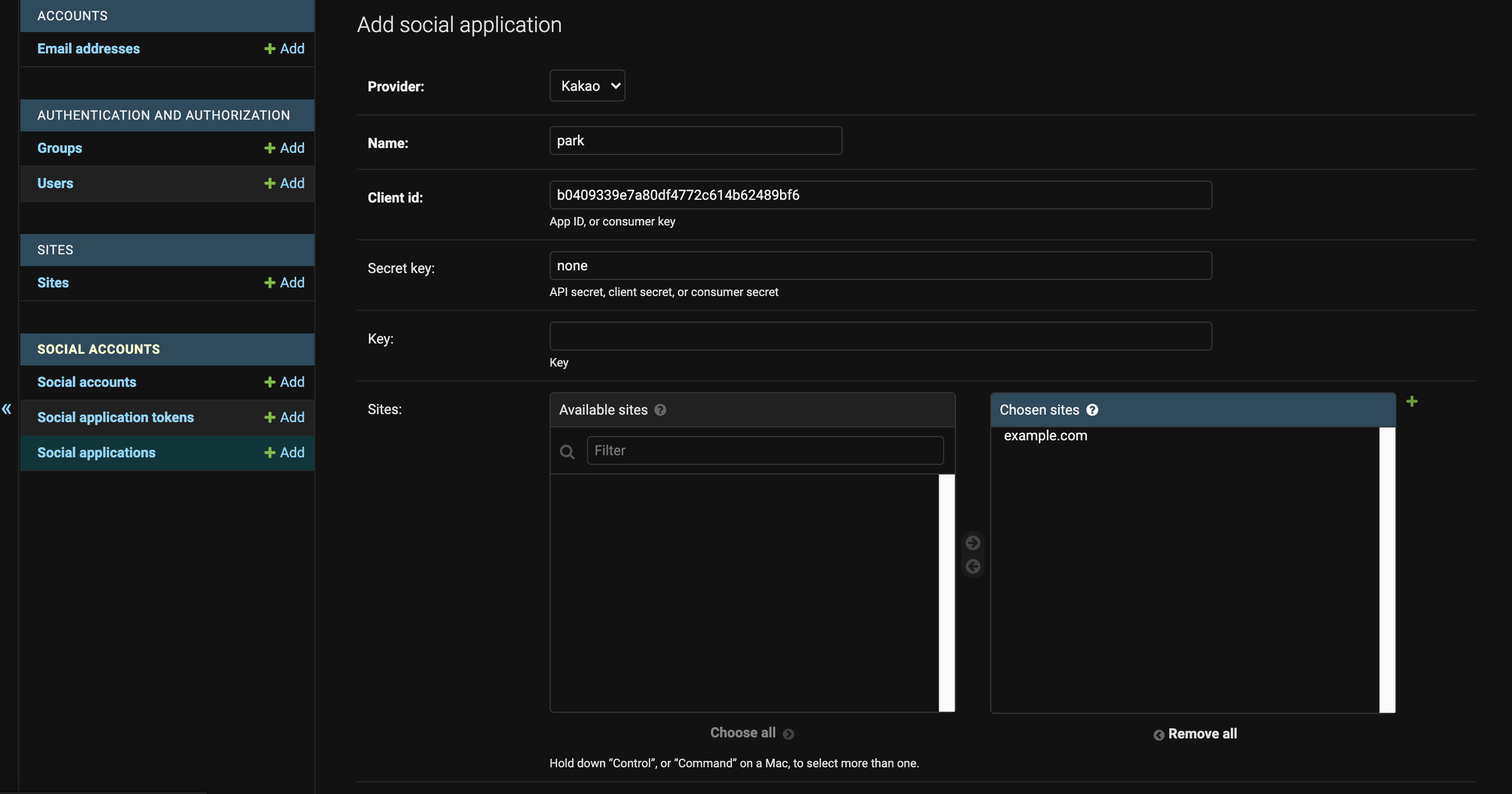This screenshot has width=1512, height=794.
Task: Open the Provider dropdown showing Kakao
Action: coord(587,85)
